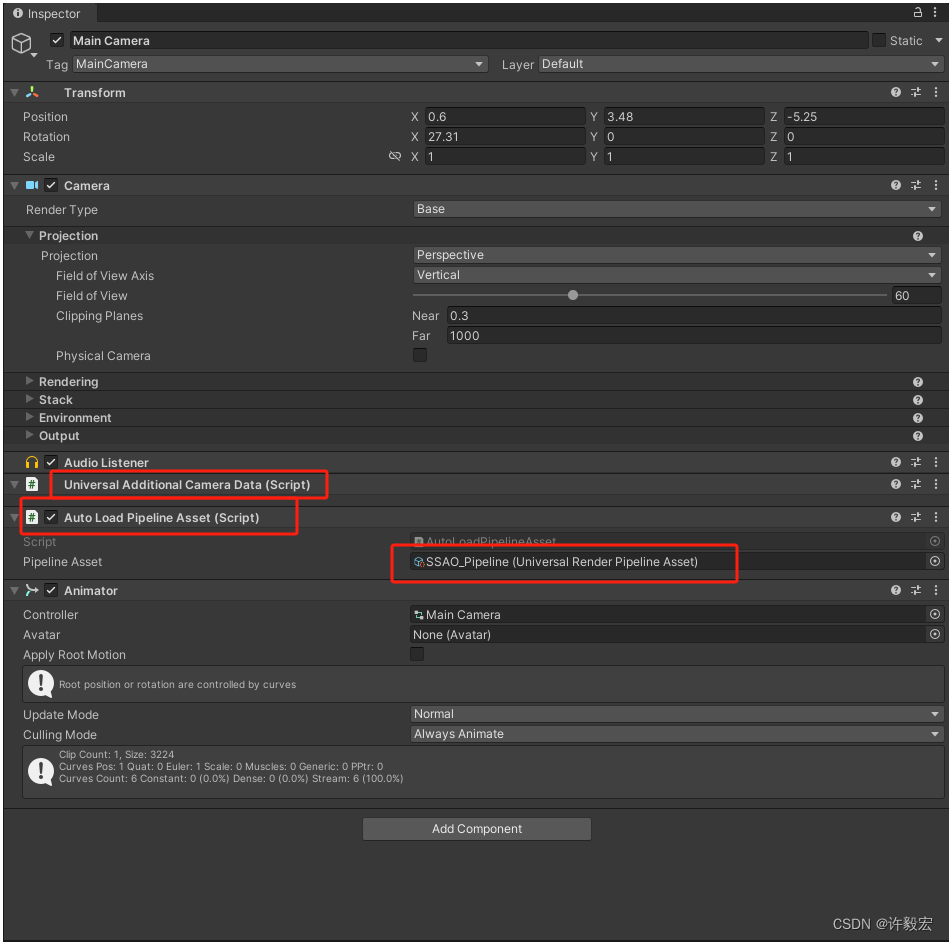The height and width of the screenshot is (942, 949).
Task: Enable Apply Root Motion
Action: (x=417, y=654)
